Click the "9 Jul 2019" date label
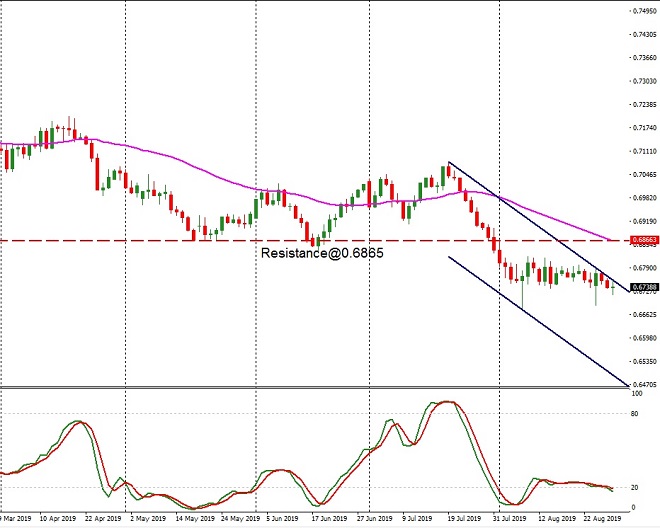 point(417,518)
